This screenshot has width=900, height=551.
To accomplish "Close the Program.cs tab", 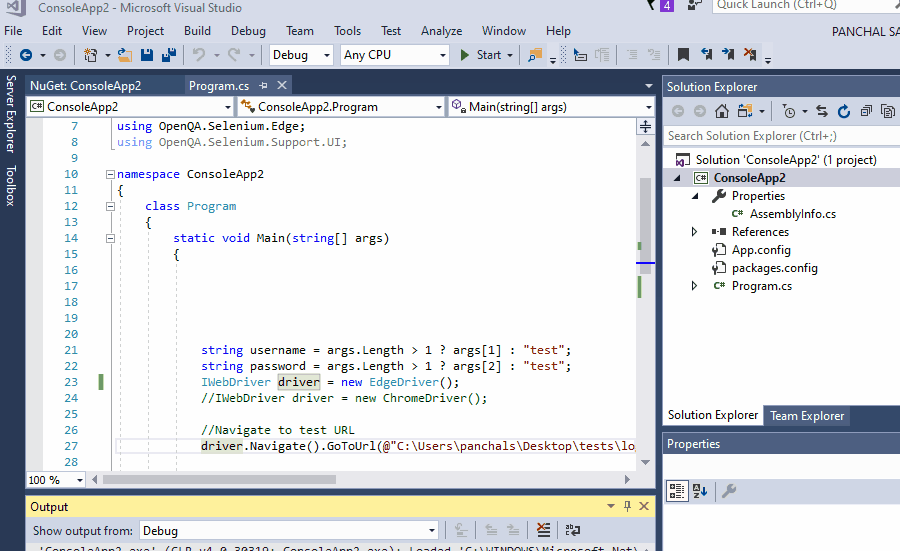I will 282,86.
